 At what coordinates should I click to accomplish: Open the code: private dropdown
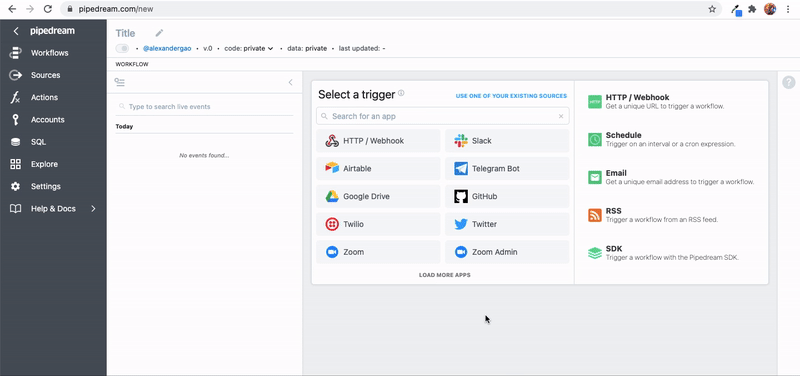pyautogui.click(x=249, y=48)
